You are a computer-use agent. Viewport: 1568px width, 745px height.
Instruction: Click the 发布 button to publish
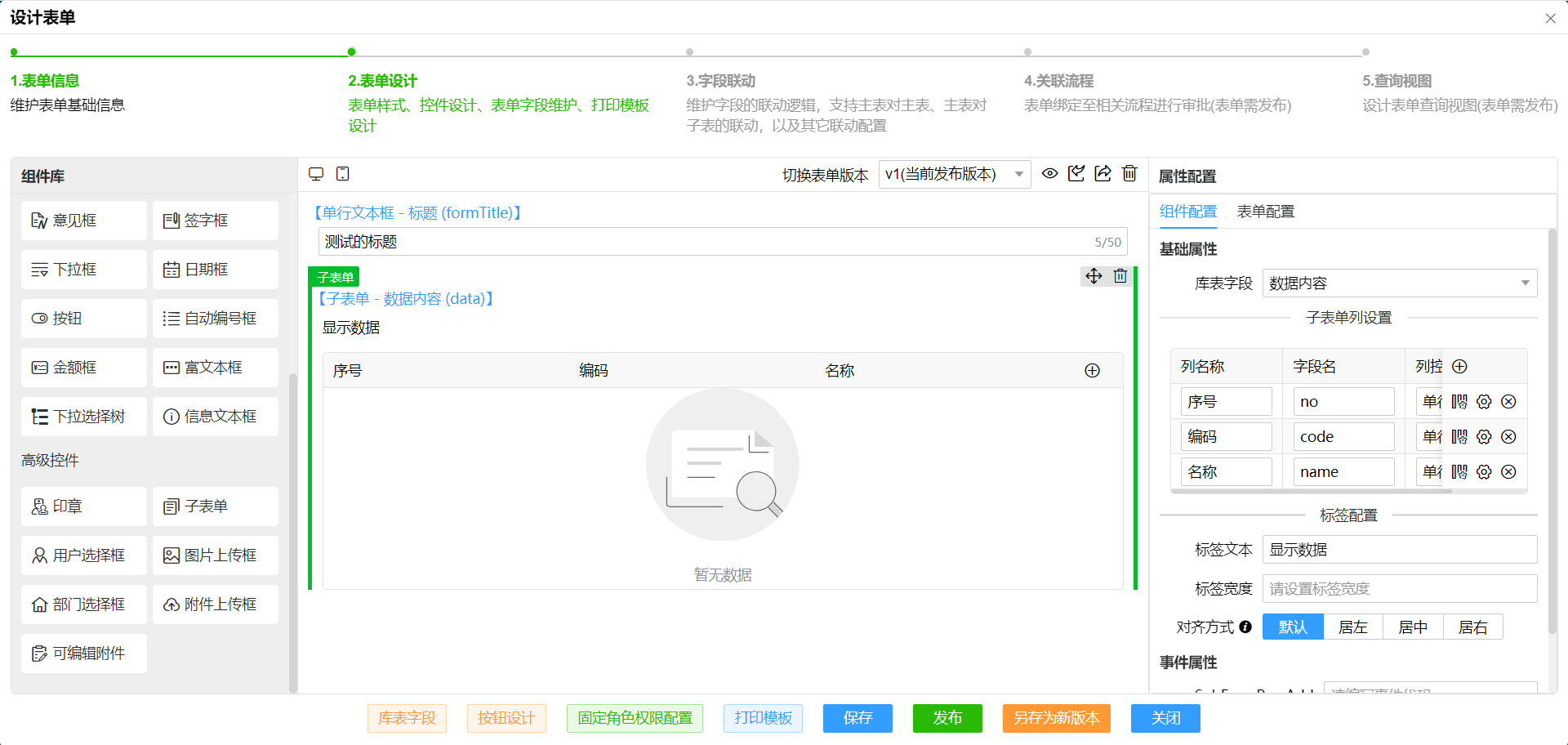tap(947, 719)
